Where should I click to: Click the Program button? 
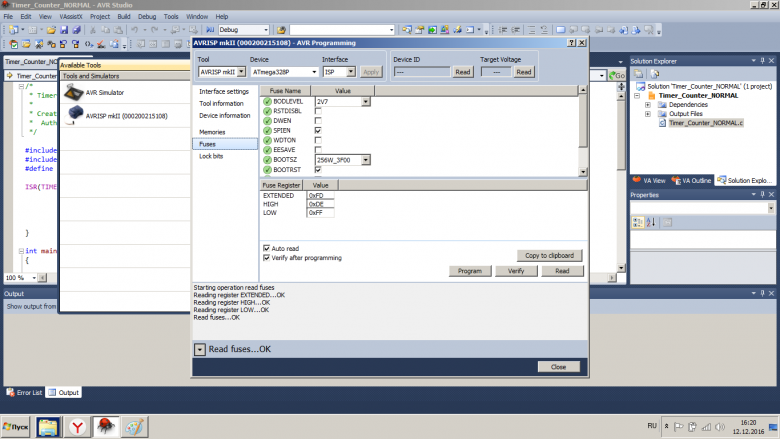(x=470, y=271)
